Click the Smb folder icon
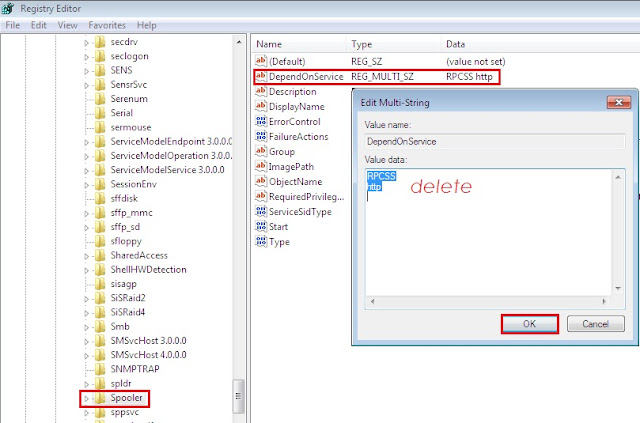This screenshot has width=640, height=423. coord(100,327)
